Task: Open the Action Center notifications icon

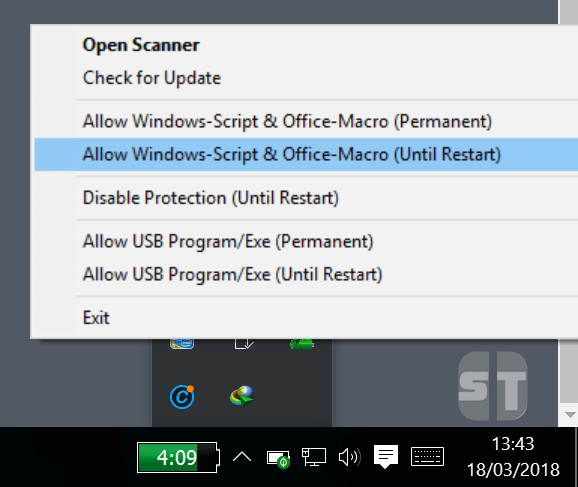Action: [386, 457]
